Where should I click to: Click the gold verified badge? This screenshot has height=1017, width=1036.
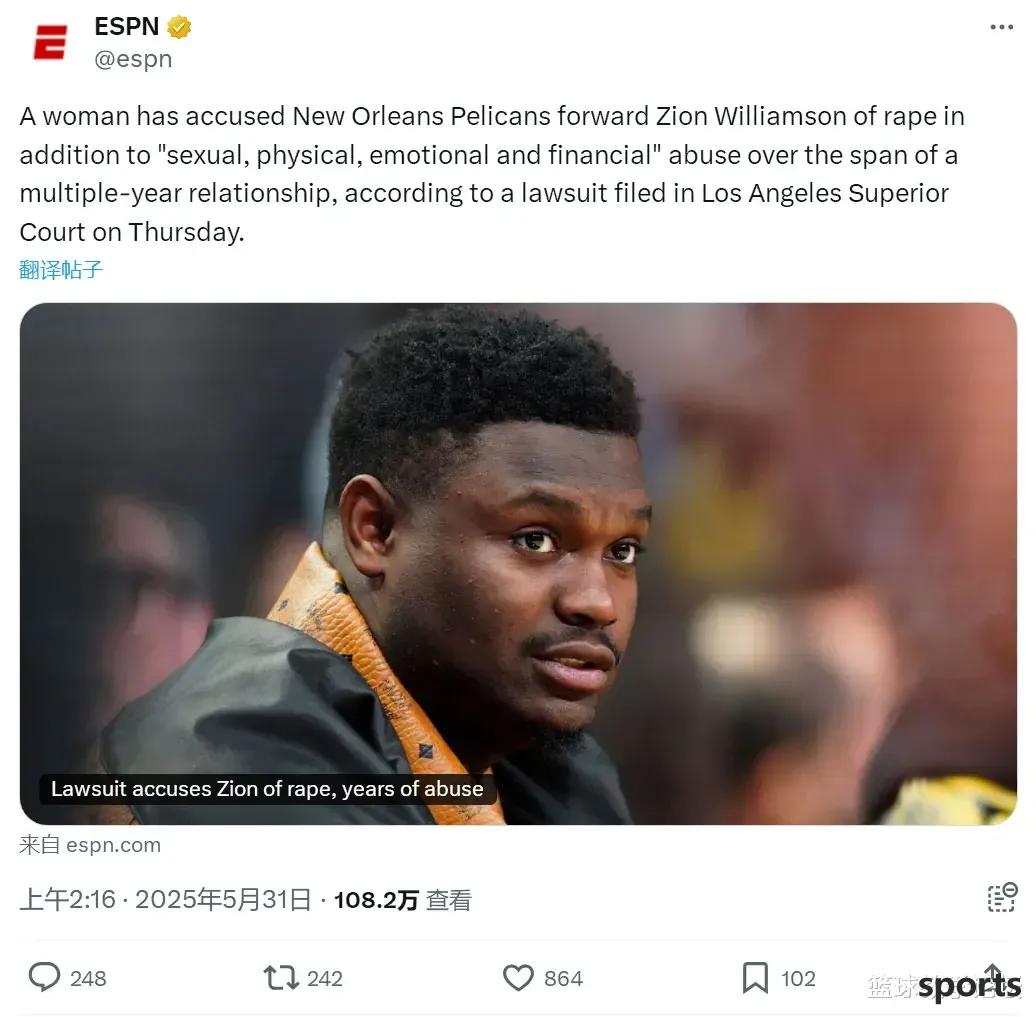tap(179, 27)
